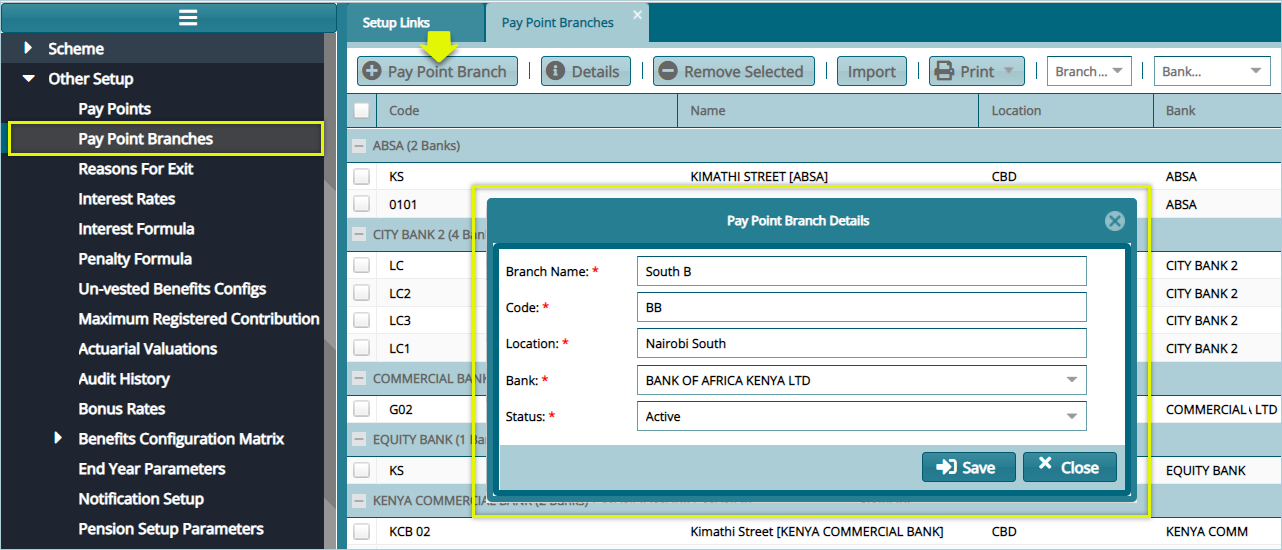Viewport: 1282px width, 550px height.
Task: Open the Bank dropdown in dialog
Action: 1072,380
